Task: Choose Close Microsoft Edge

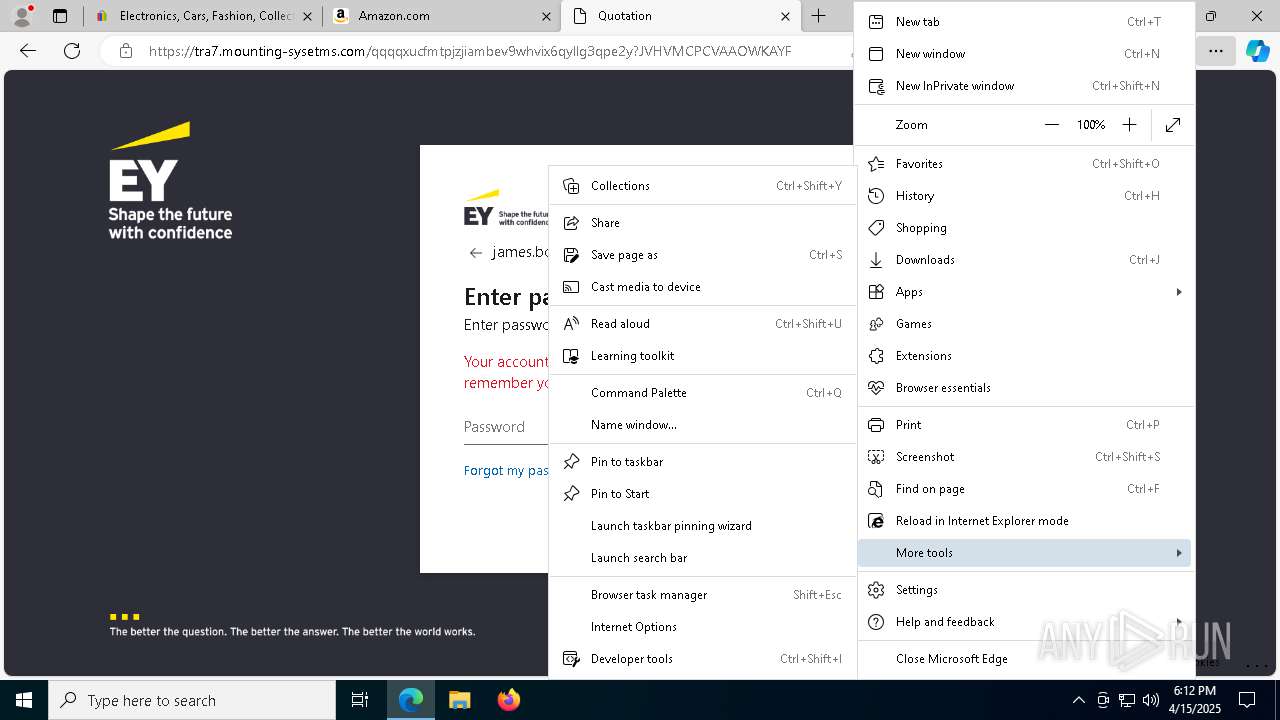Action: tap(1024, 658)
